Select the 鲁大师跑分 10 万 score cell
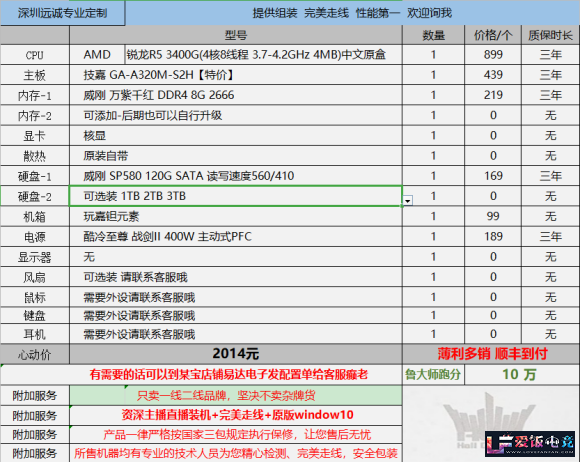This screenshot has width=580, height=462. pyautogui.click(x=522, y=375)
